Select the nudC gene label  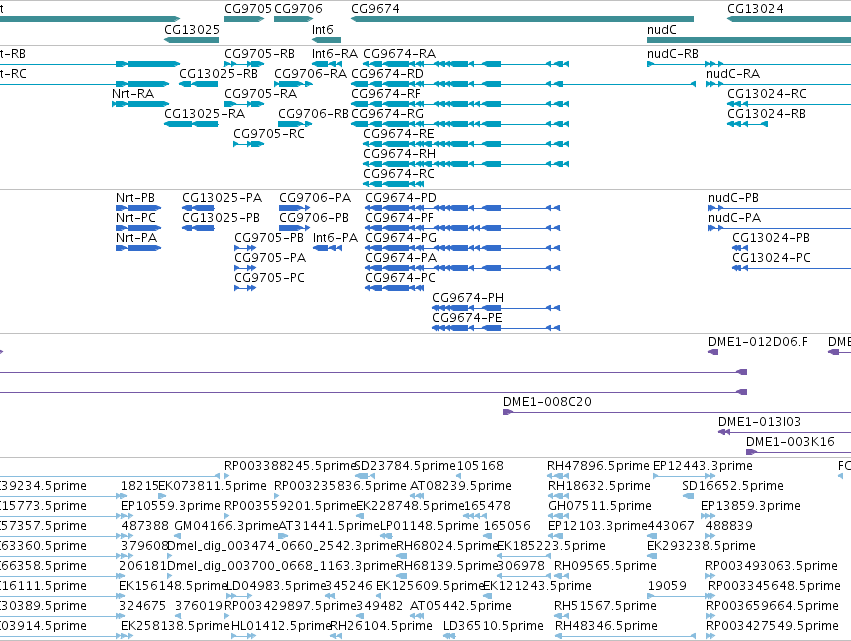click(x=661, y=29)
